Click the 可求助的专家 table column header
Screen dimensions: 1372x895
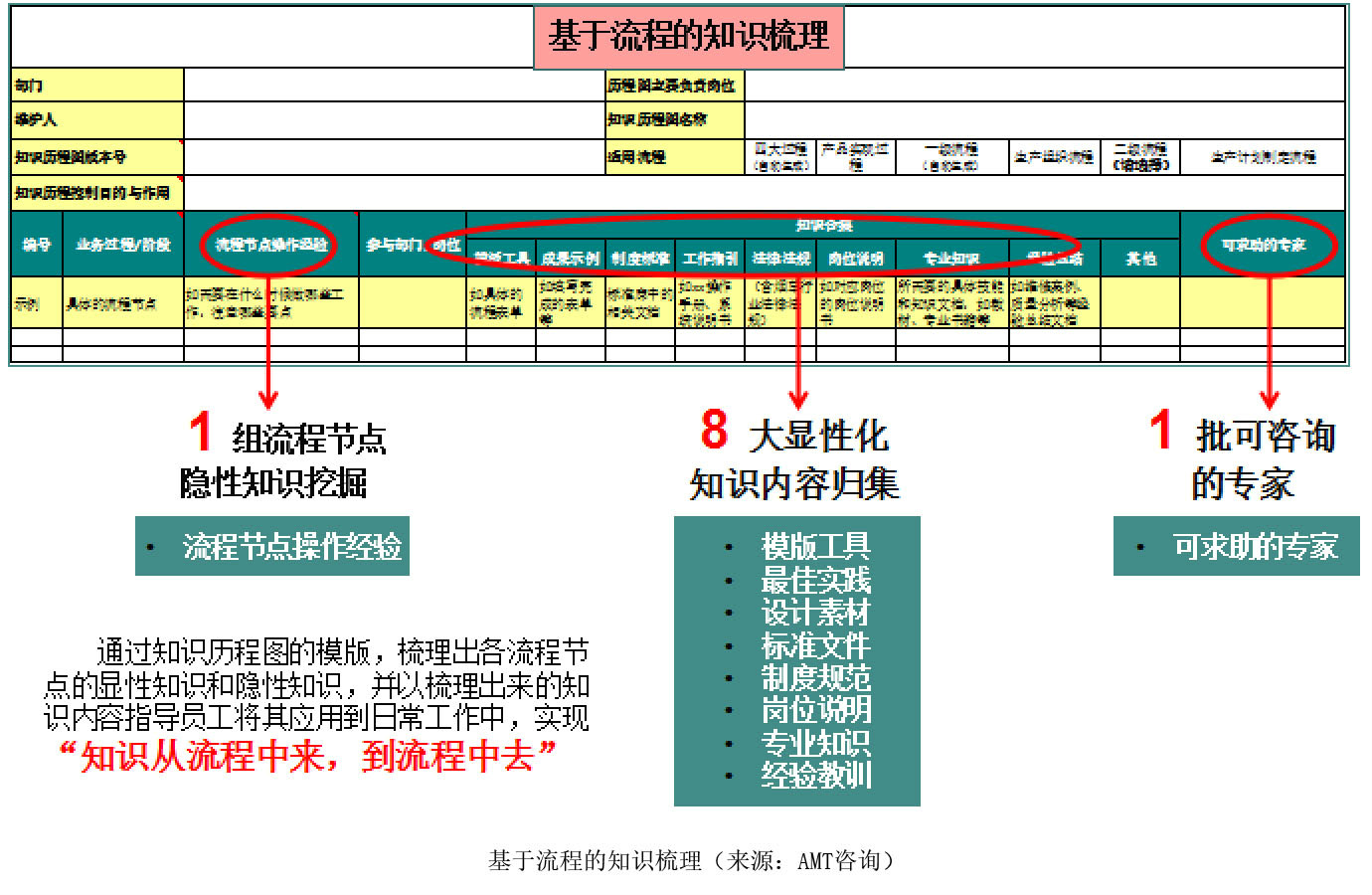[1263, 244]
